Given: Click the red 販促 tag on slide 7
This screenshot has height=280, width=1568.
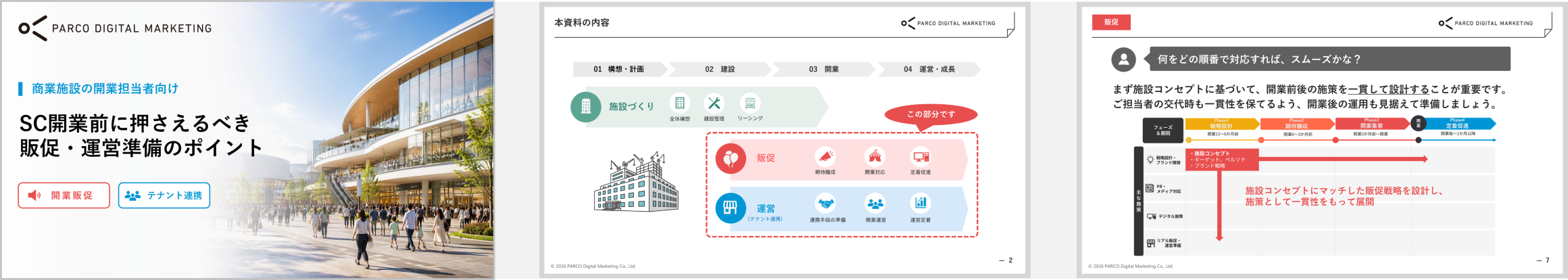Looking at the screenshot, I should [1111, 22].
